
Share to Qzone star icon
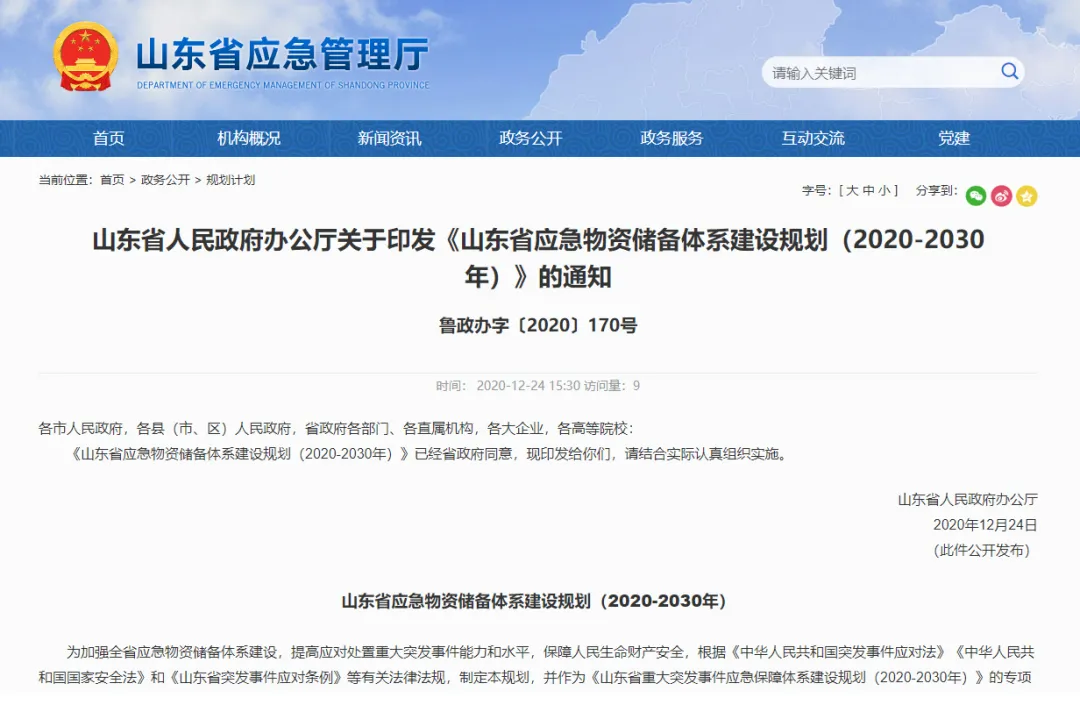(x=1027, y=196)
